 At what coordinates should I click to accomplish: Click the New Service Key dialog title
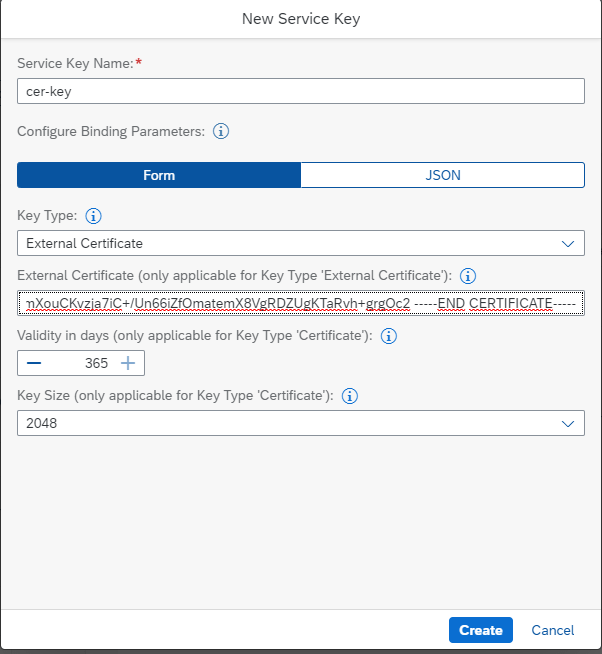[301, 18]
